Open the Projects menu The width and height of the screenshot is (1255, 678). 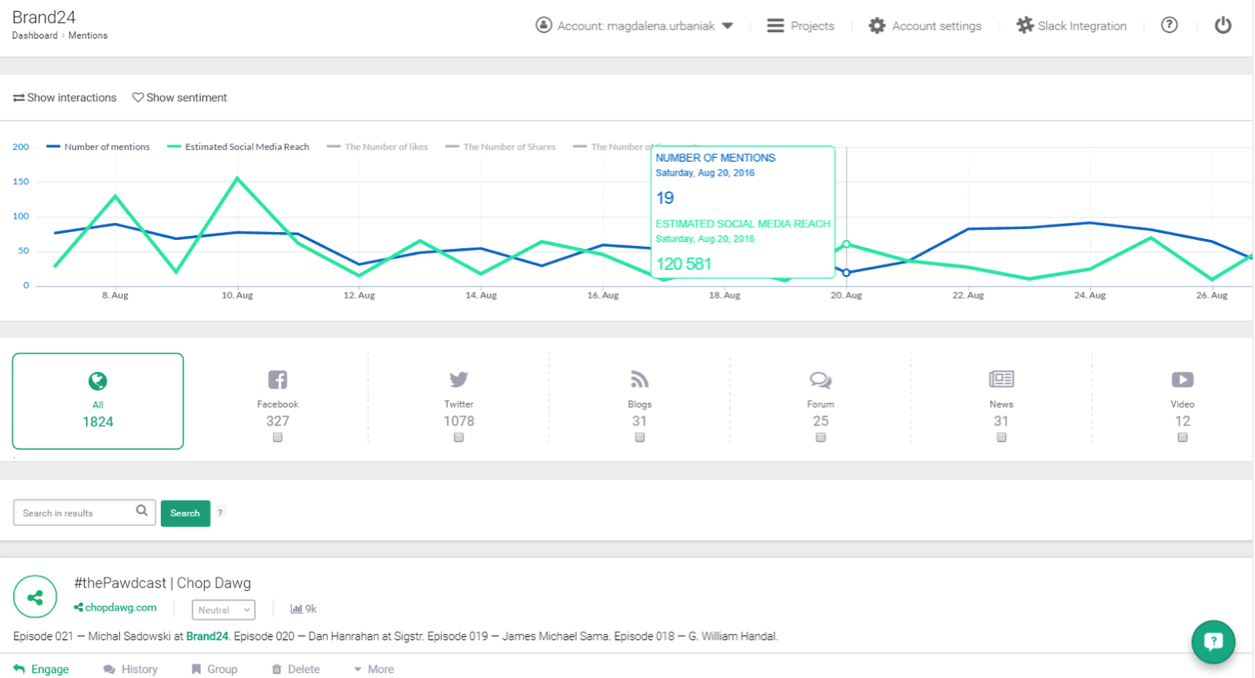pyautogui.click(x=800, y=26)
